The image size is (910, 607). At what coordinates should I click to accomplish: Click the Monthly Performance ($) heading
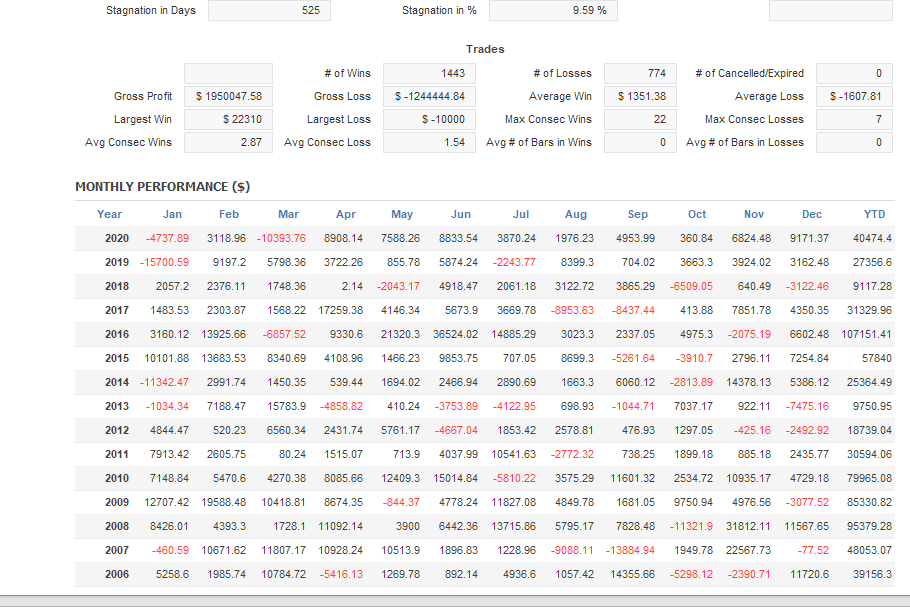tap(162, 187)
